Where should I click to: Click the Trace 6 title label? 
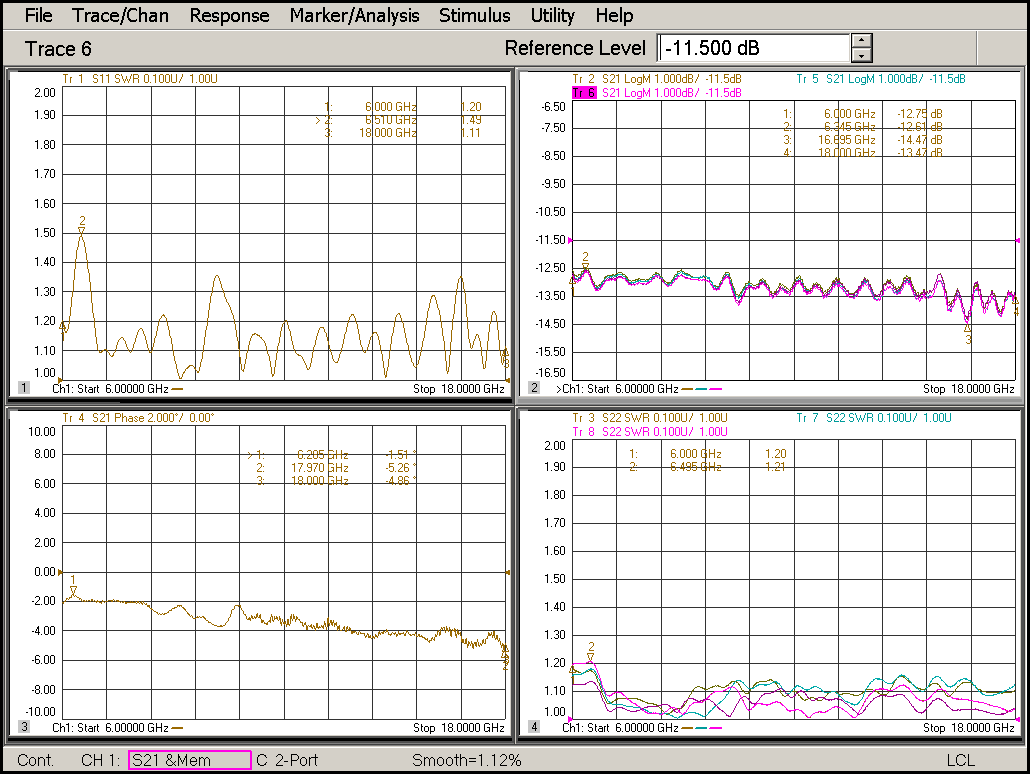pos(58,49)
